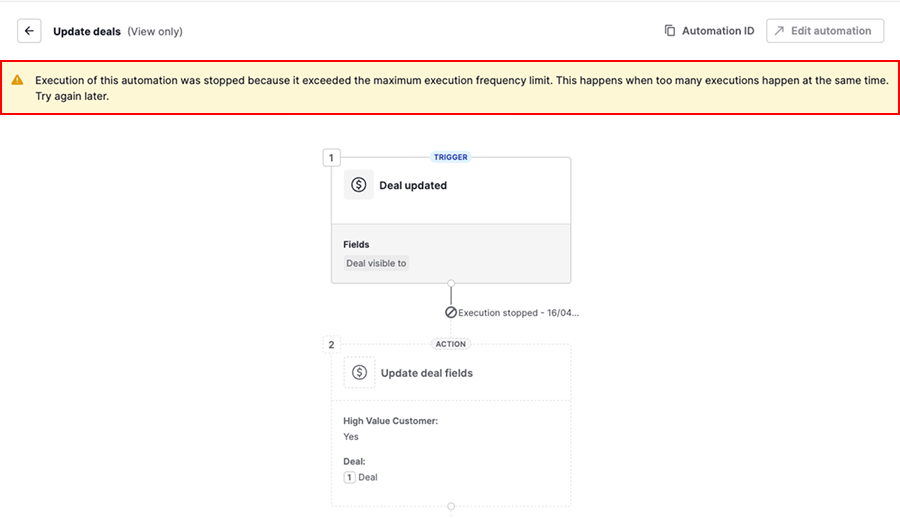The width and height of the screenshot is (900, 518).
Task: Click the ACTION label tag
Action: 450,344
